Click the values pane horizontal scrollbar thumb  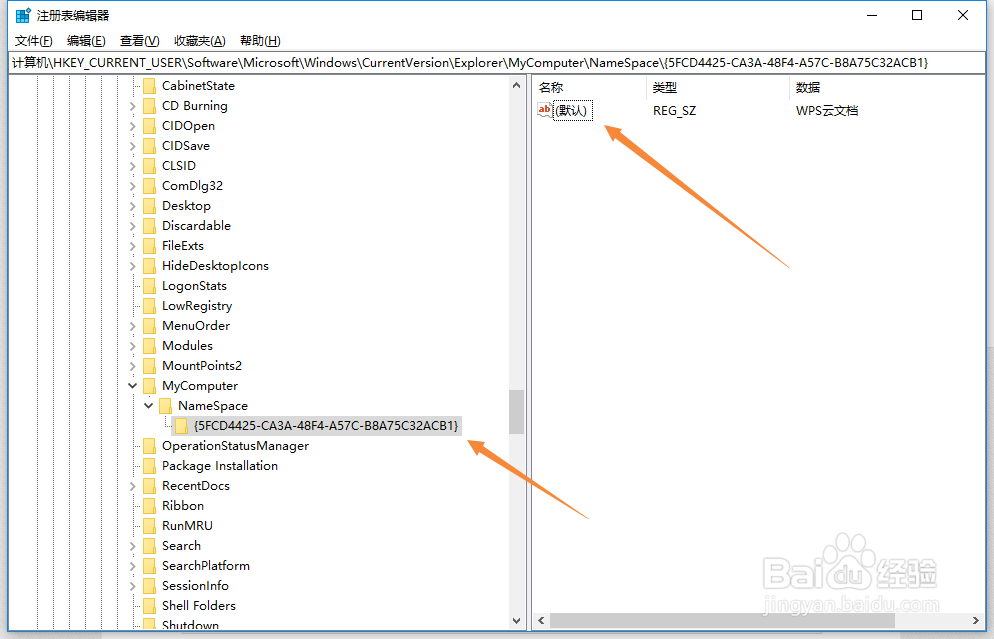pos(722,621)
